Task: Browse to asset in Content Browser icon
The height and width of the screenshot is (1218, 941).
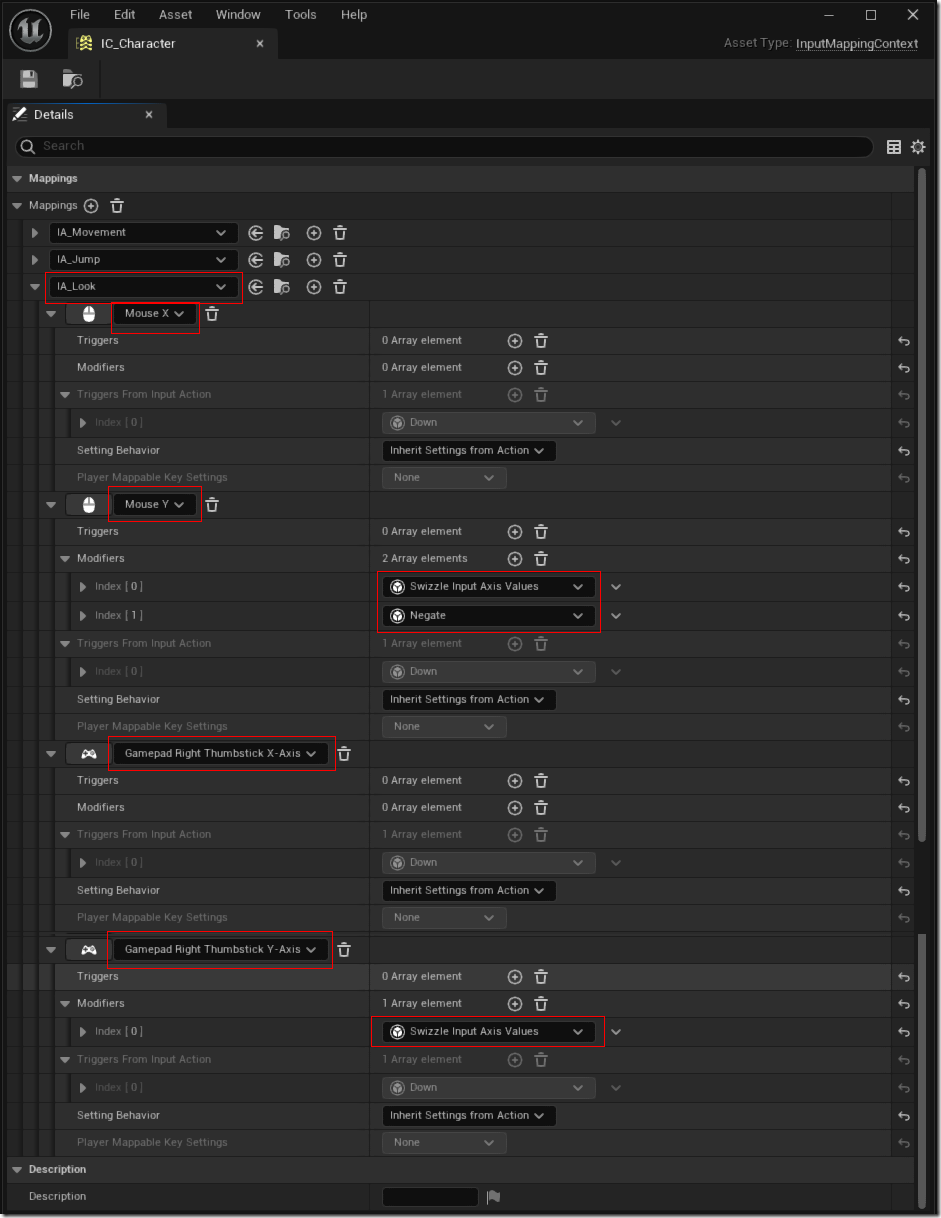Action: [x=72, y=79]
